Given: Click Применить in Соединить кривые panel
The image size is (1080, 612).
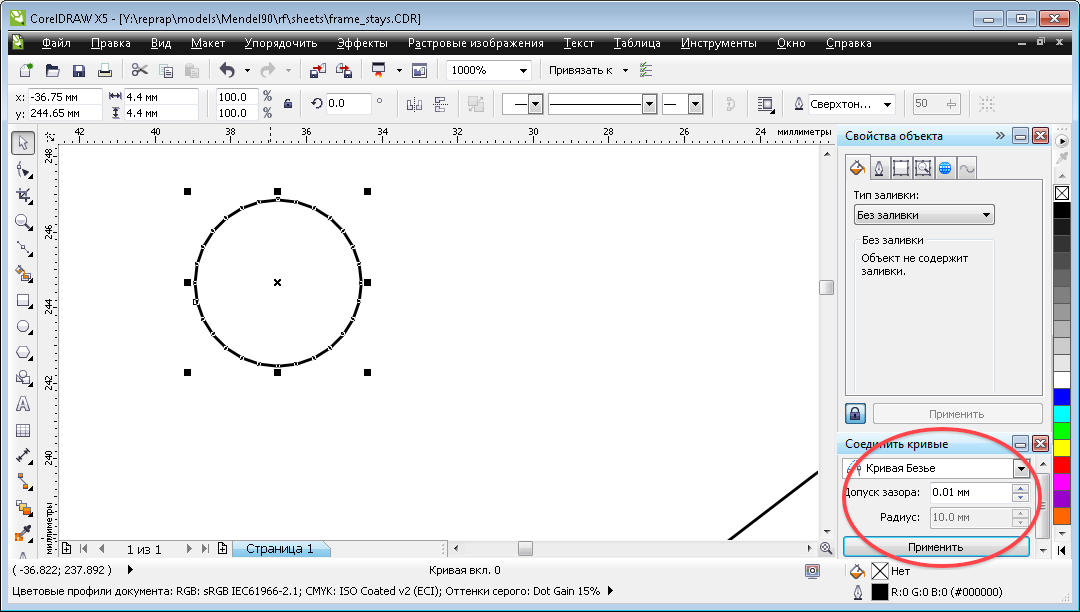Looking at the screenshot, I should (x=935, y=547).
